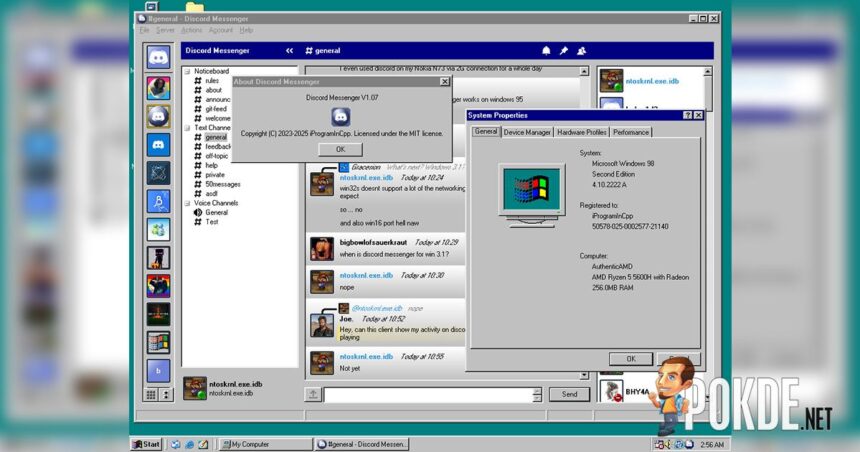Click the Windows 98 monitor image
The height and width of the screenshot is (452, 860).
(531, 195)
